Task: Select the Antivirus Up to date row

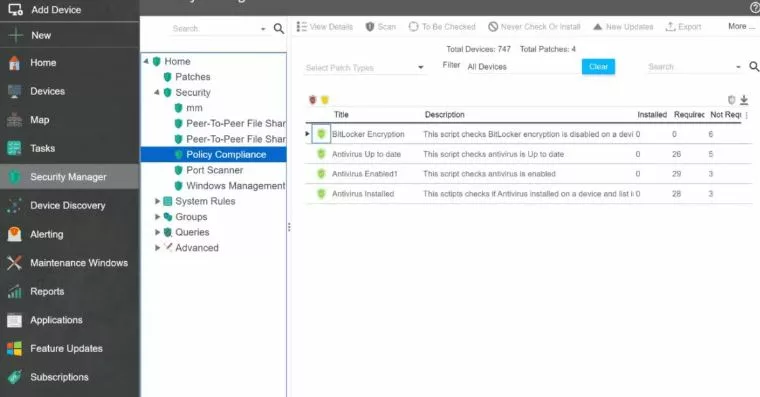Action: pyautogui.click(x=528, y=154)
